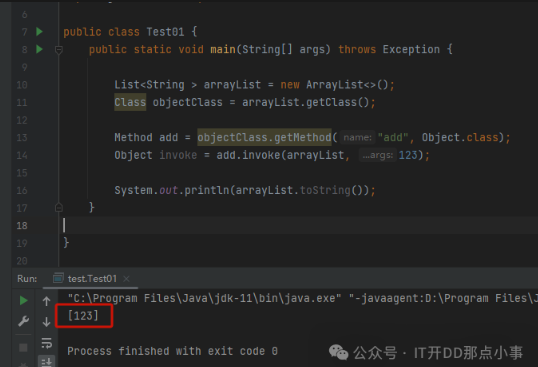
Task: Click 'println' on line 16
Action: tap(207, 190)
